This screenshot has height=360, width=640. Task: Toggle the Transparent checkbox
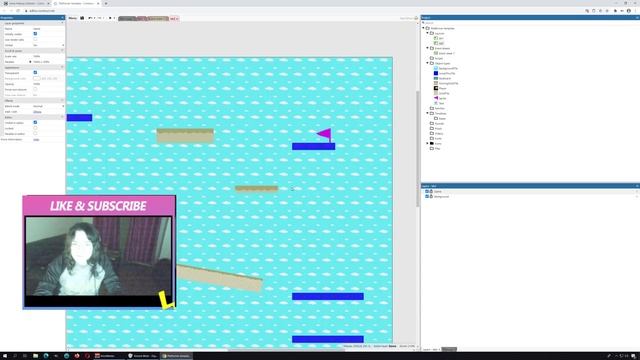(x=35, y=73)
